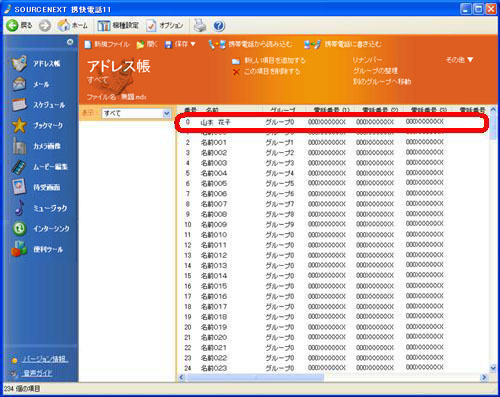500x397 pixels.
Task: Click the row number 14 cell
Action: [188, 266]
